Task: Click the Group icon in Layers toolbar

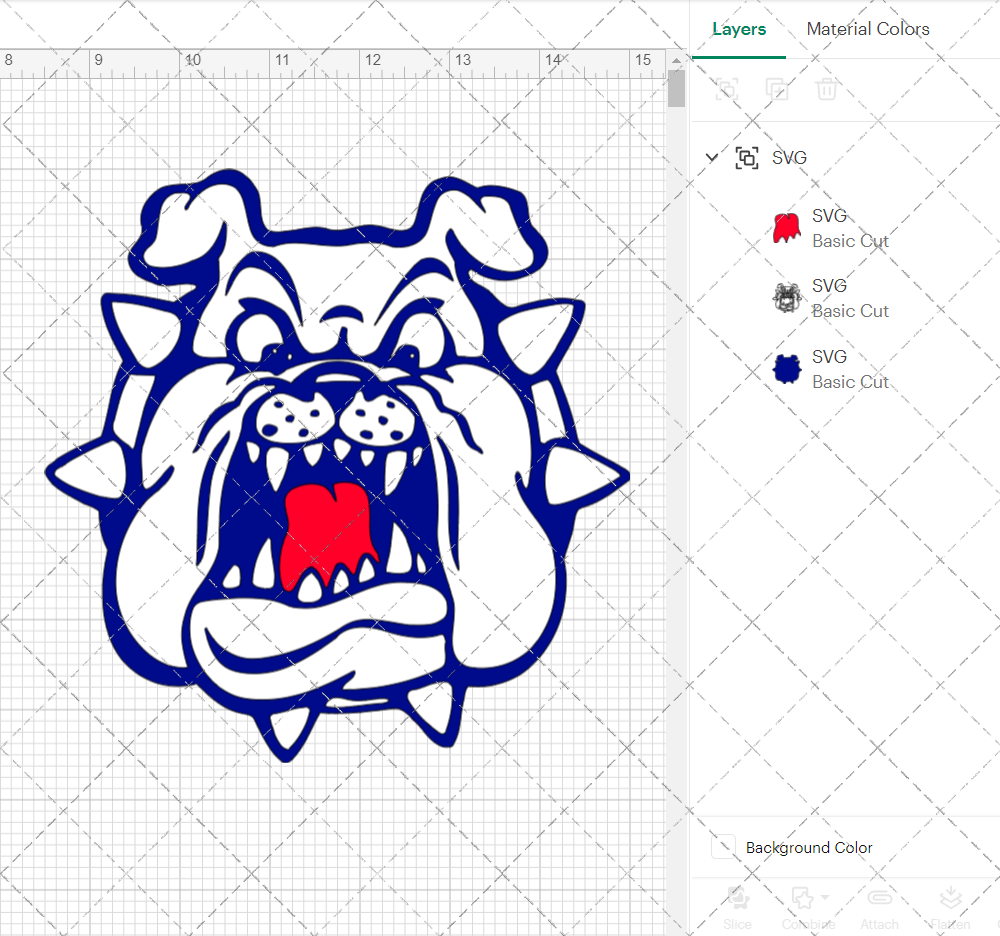Action: point(726,89)
